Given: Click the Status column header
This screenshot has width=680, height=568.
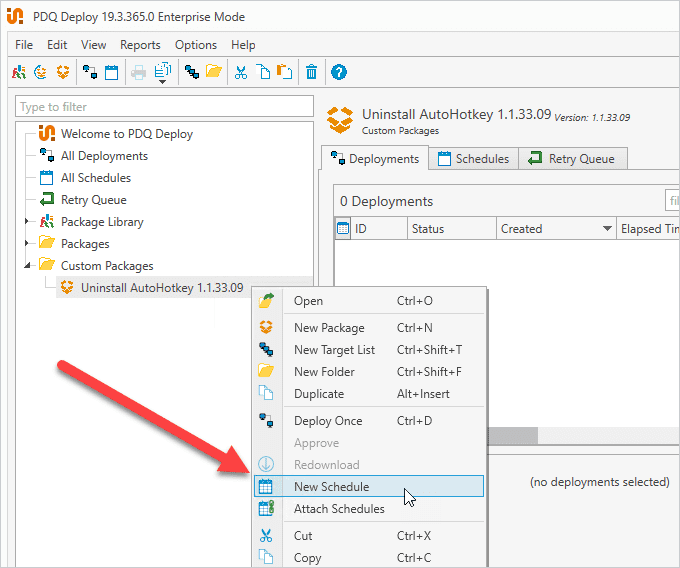Looking at the screenshot, I should pyautogui.click(x=451, y=229).
